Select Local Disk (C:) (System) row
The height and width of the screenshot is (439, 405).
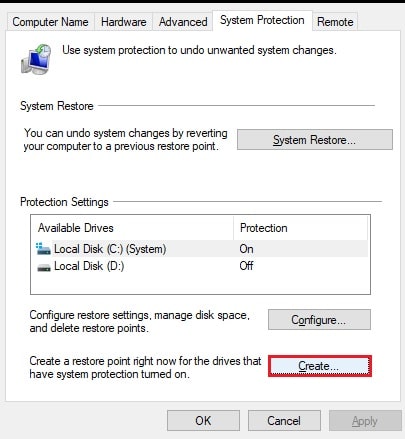[x=201, y=249]
